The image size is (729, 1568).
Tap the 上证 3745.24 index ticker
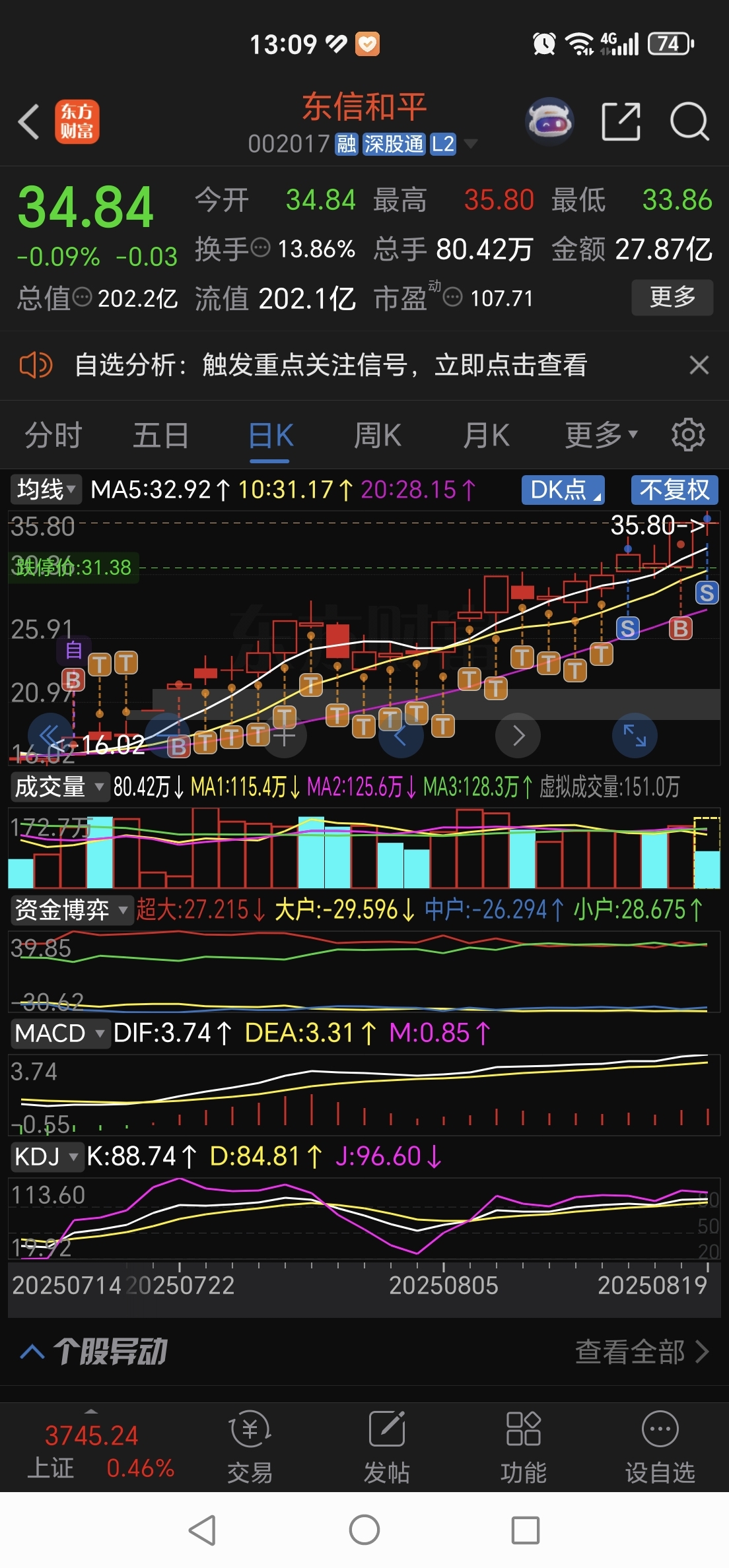pos(92,1451)
